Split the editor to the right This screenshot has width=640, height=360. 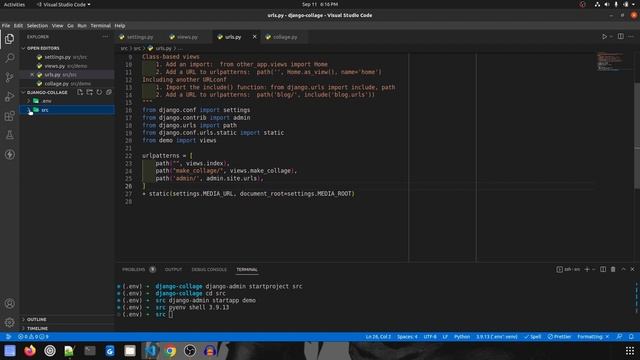click(x=620, y=37)
